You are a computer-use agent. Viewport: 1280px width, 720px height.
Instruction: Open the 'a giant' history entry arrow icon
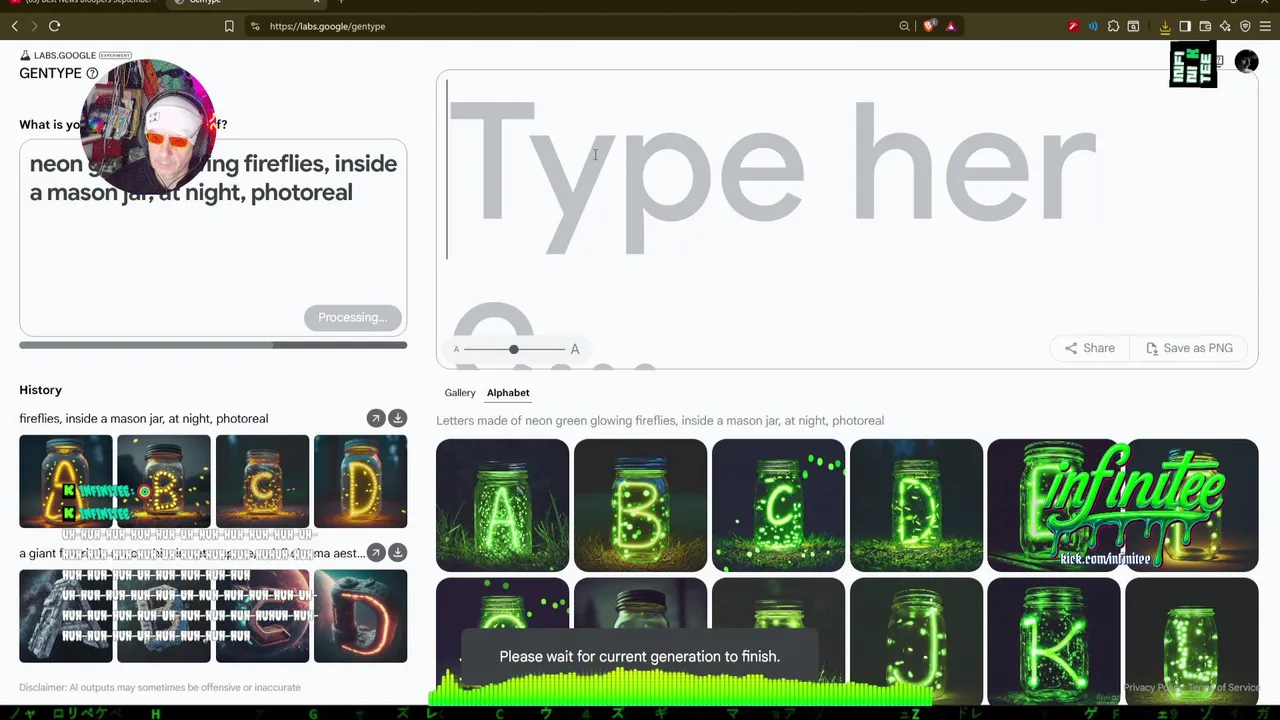click(x=375, y=552)
